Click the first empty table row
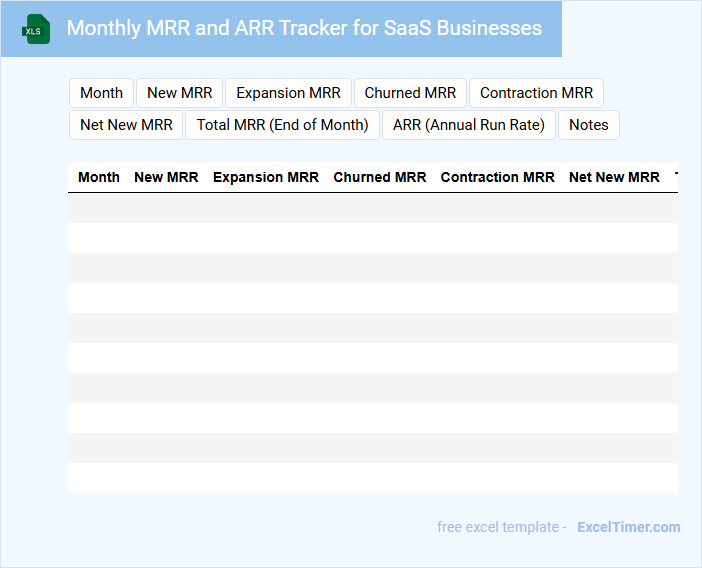 [372, 208]
